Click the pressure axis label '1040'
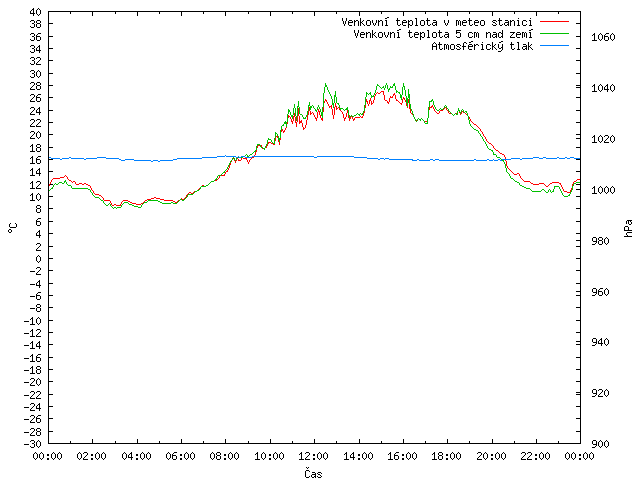Screen dimensions: 640x480 click(x=603, y=88)
